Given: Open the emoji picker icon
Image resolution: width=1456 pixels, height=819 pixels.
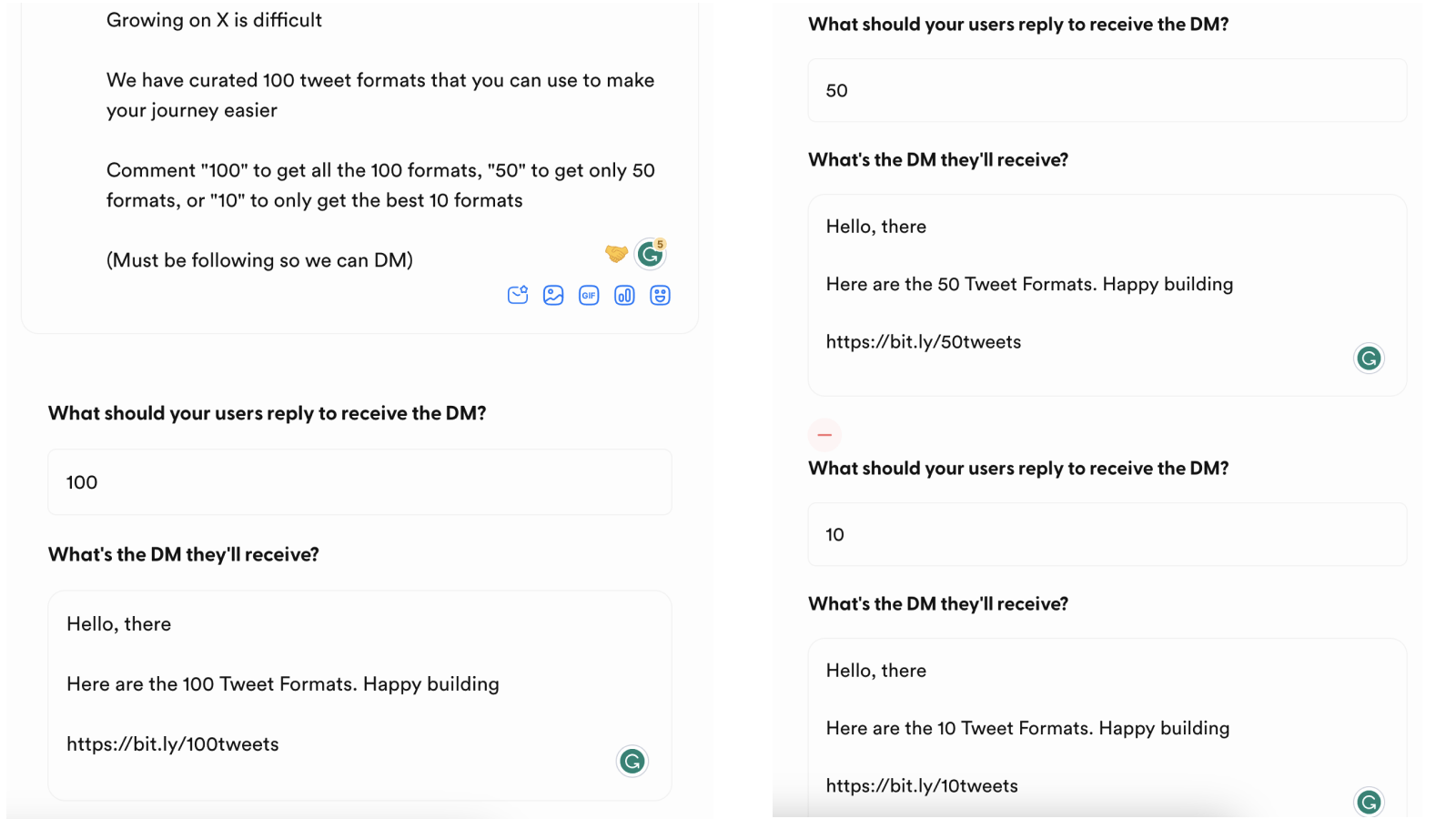Looking at the screenshot, I should 660,295.
